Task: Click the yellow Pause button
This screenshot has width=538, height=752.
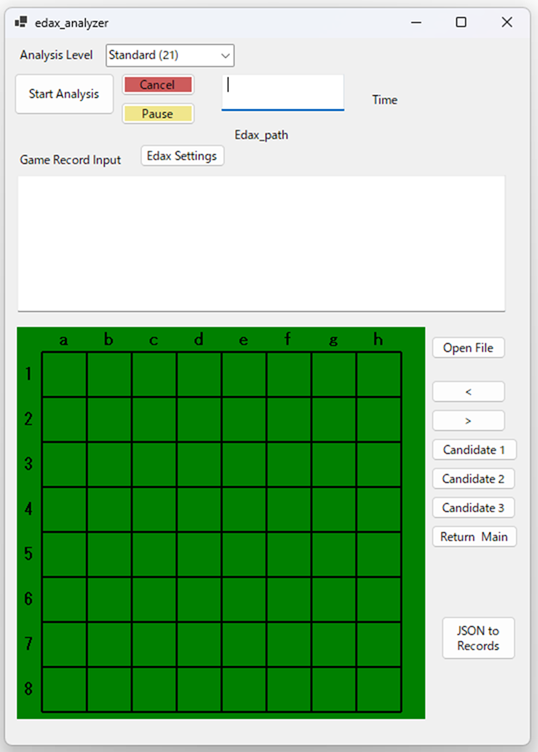Action: (158, 114)
